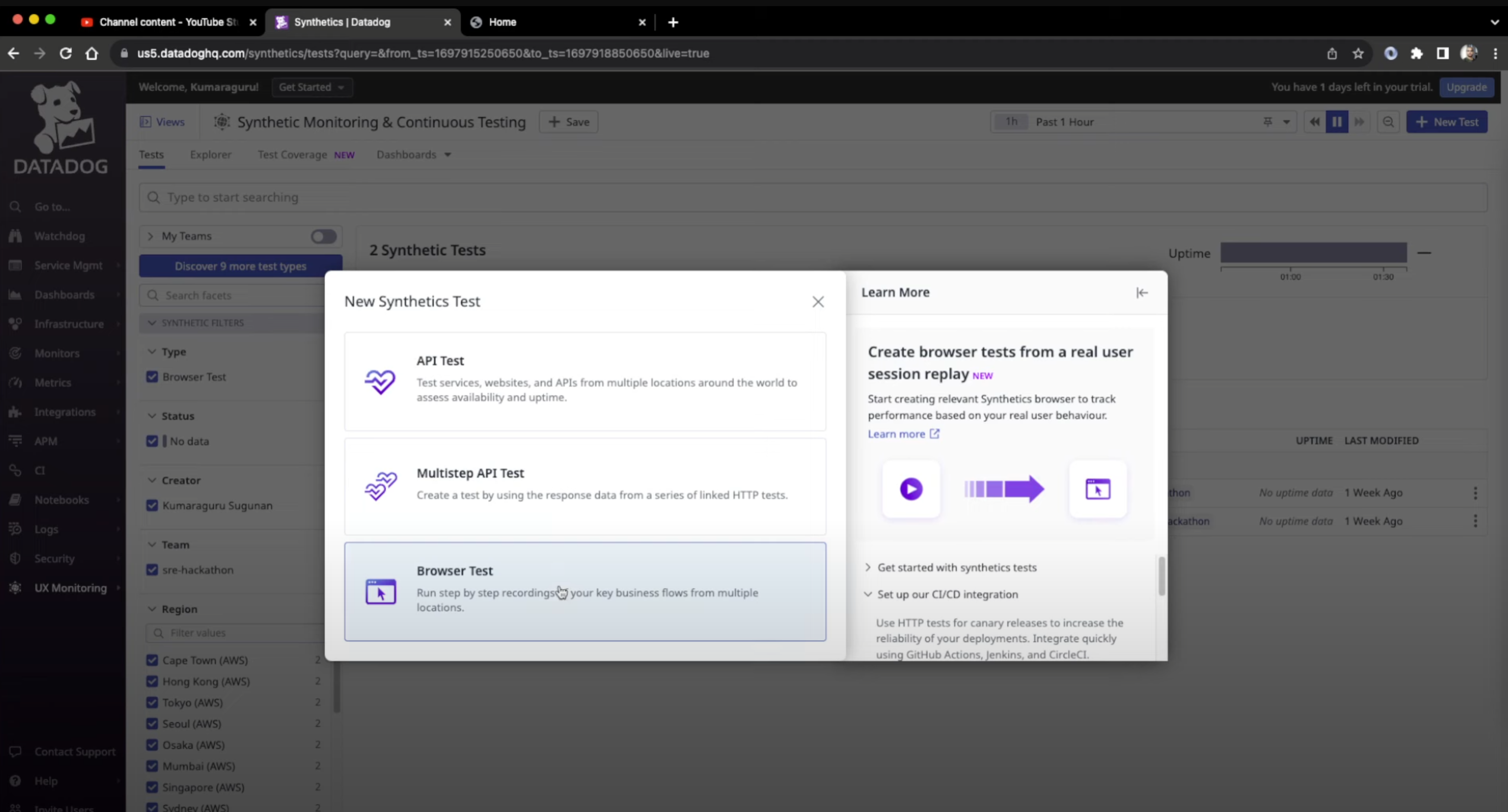
Task: Select the API Test heart icon
Action: 380,381
